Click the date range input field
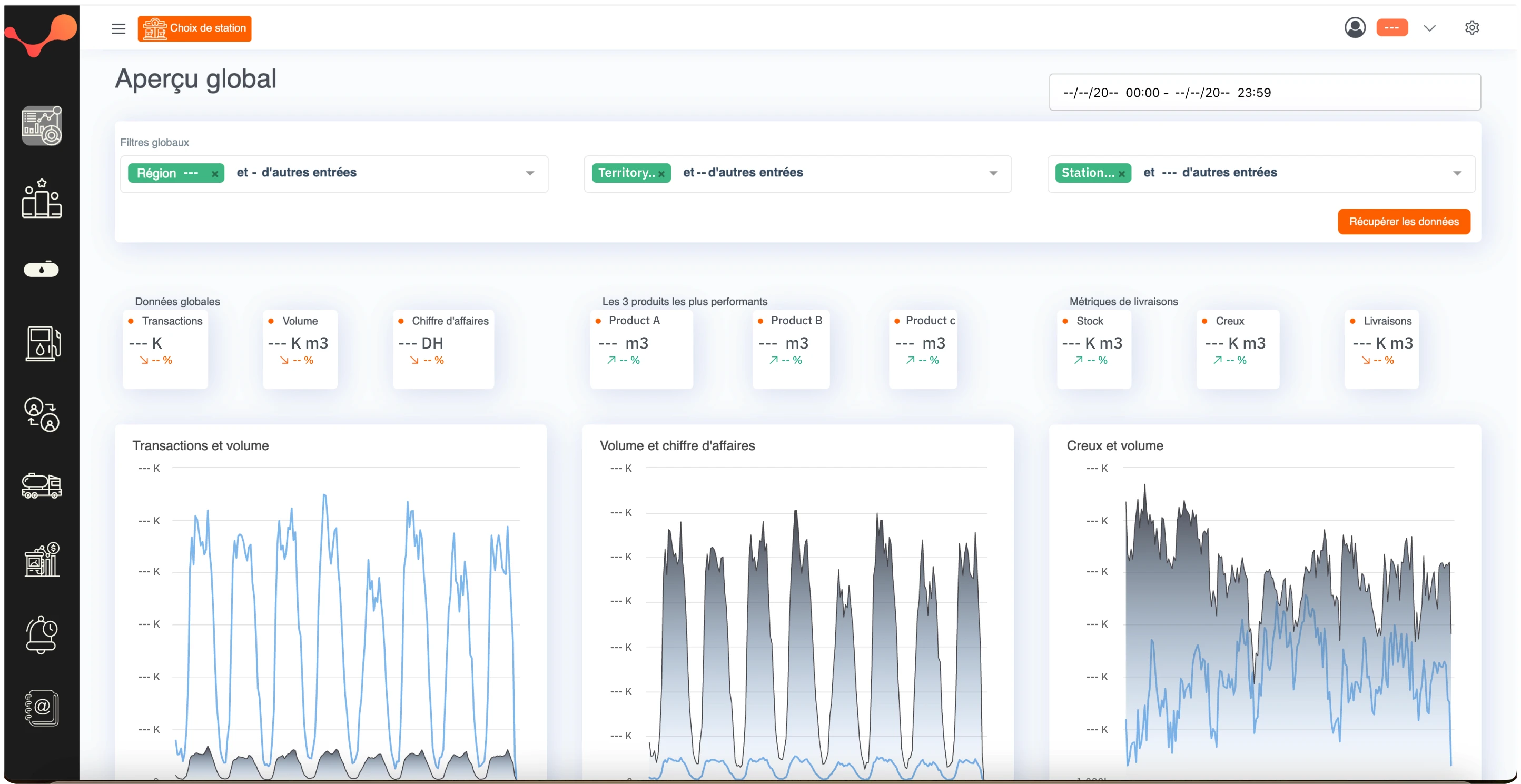The image size is (1521, 784). click(1264, 92)
